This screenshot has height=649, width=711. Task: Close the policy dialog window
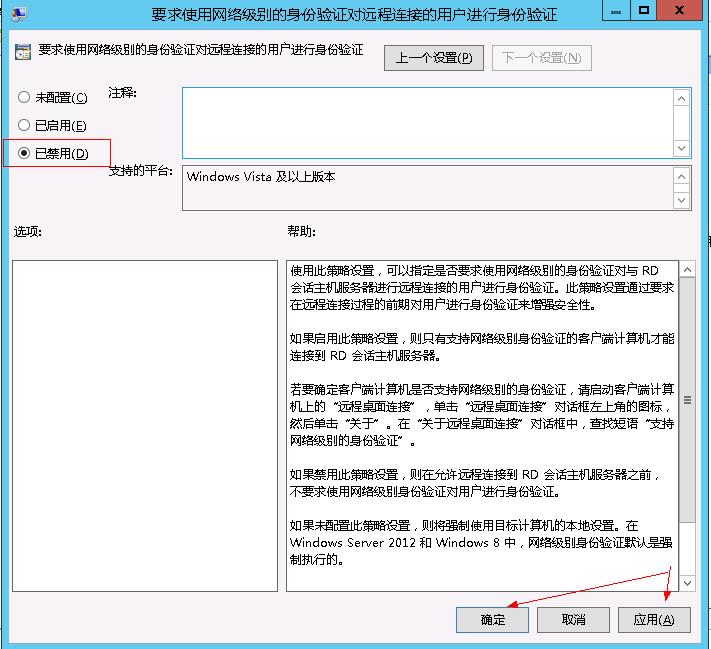[x=679, y=10]
